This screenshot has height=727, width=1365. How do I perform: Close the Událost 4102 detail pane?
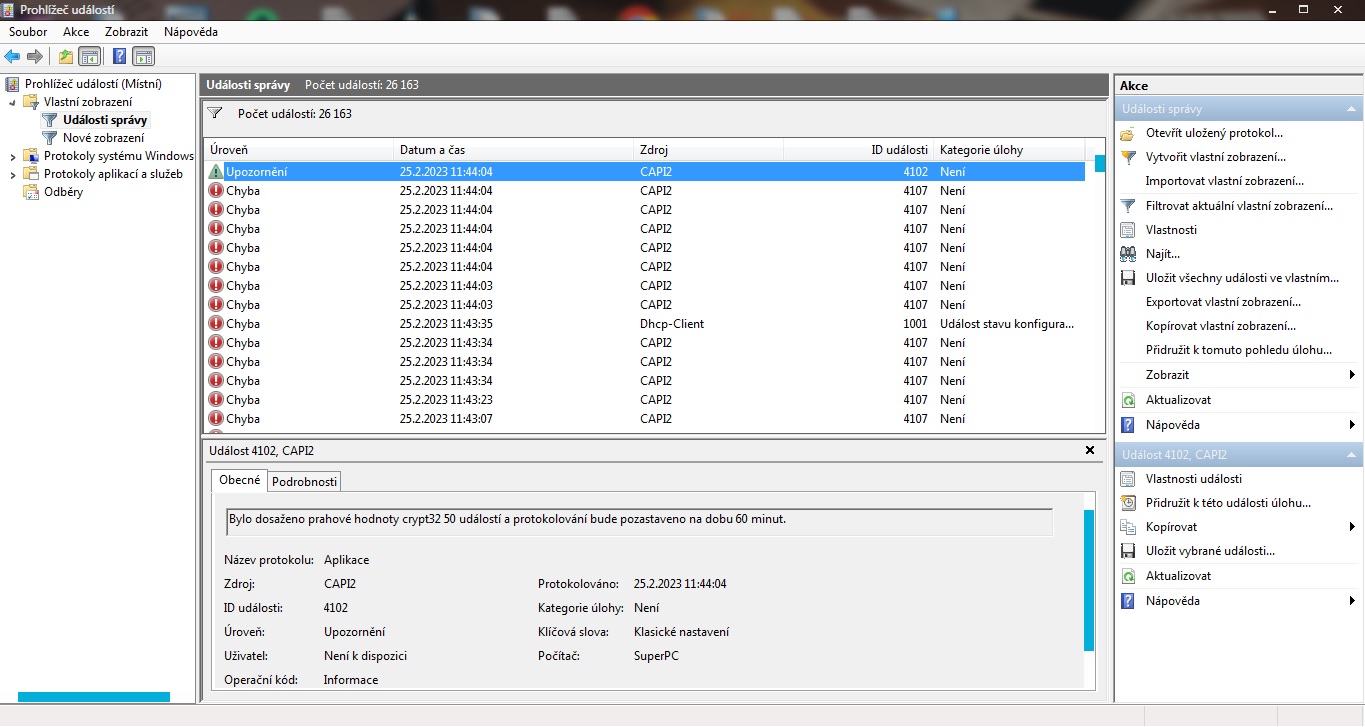click(1090, 451)
